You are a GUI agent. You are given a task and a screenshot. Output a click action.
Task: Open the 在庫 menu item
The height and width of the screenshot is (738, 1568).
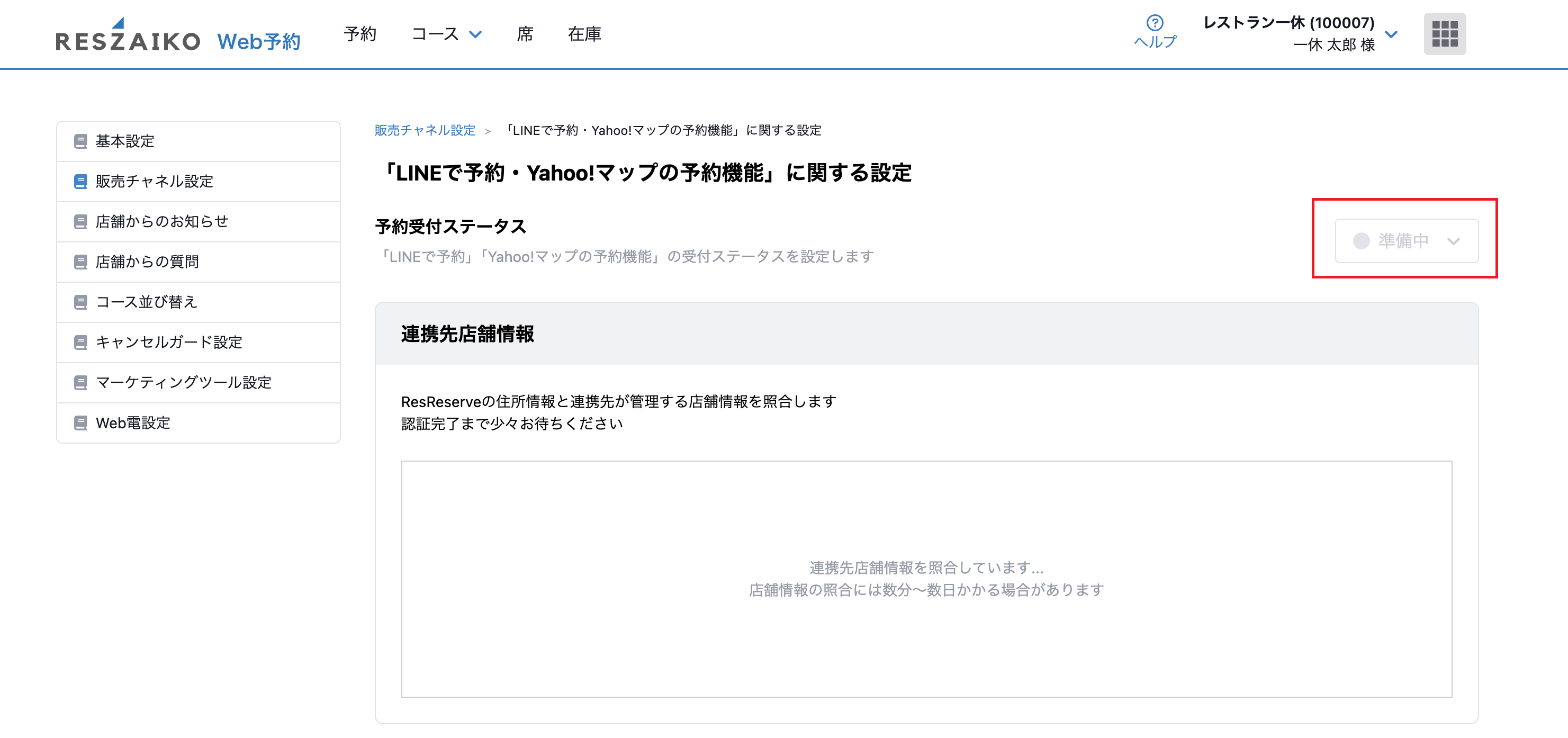584,34
